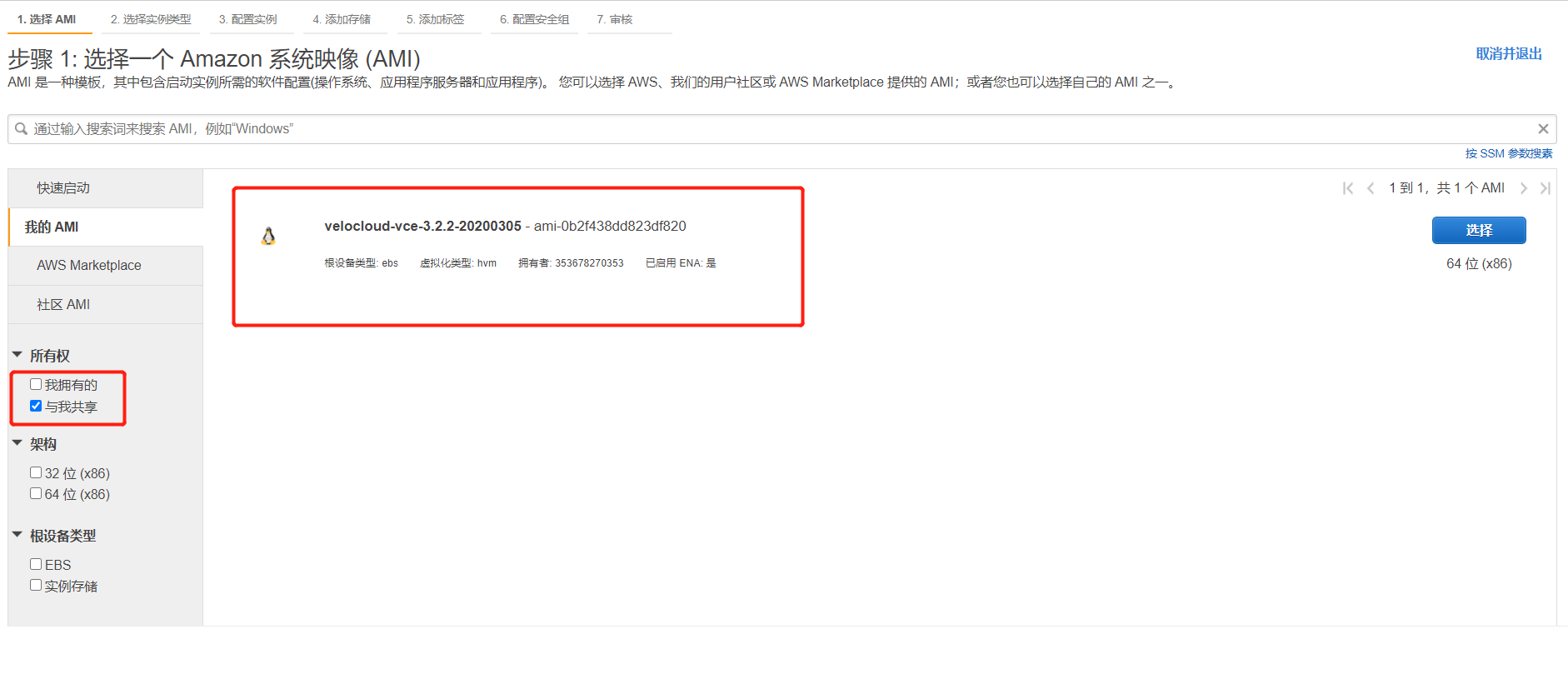Click the Linux penguin icon of velocloud AMI
This screenshot has width=1568, height=674.
[x=268, y=237]
